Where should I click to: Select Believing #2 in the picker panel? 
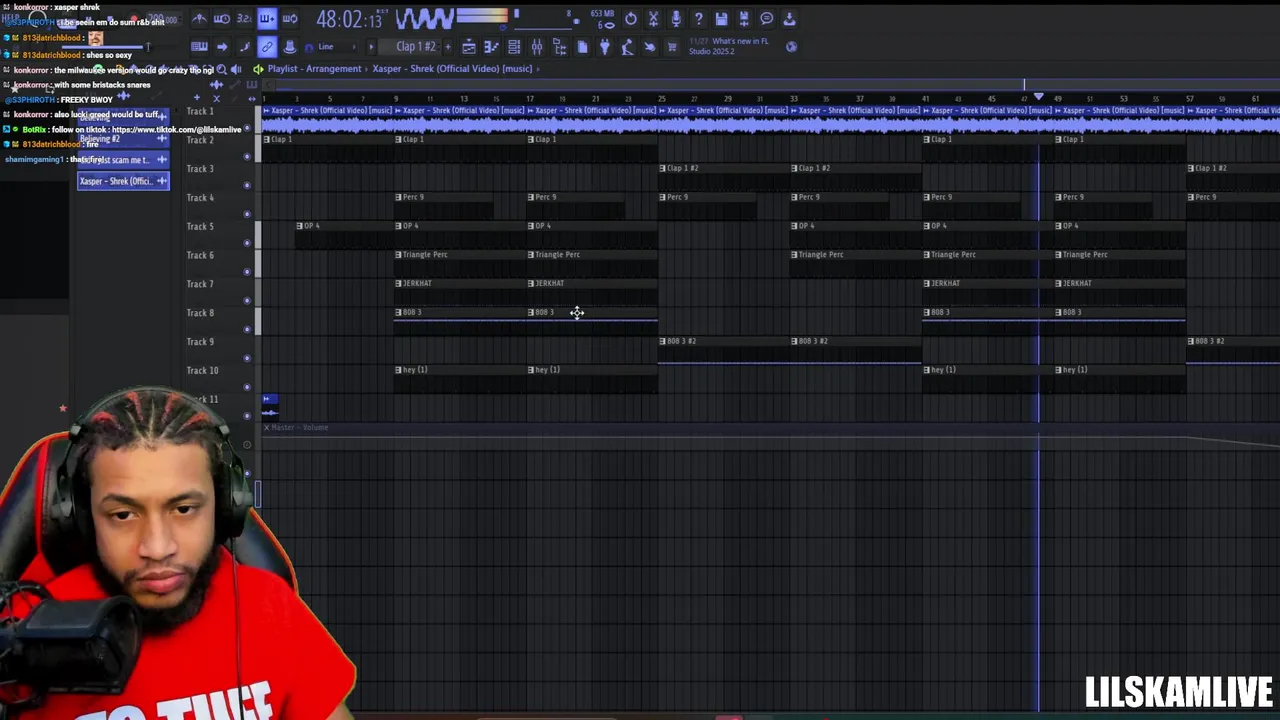click(x=123, y=139)
